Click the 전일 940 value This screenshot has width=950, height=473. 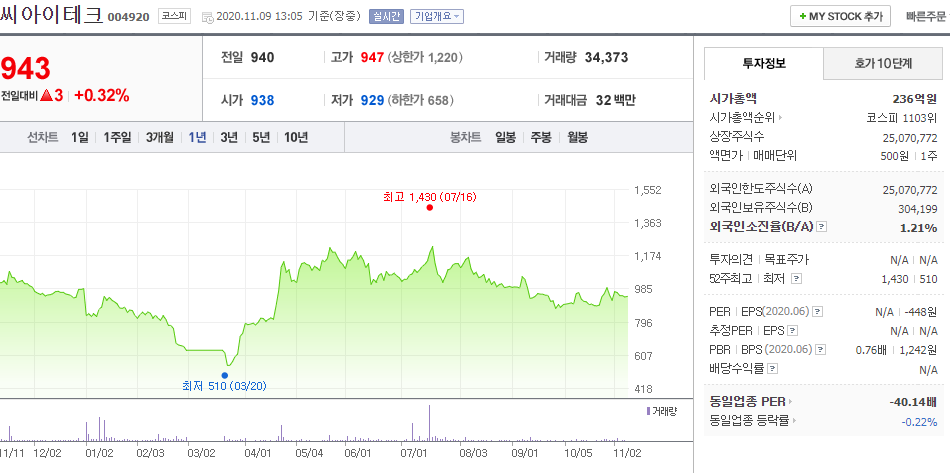coord(262,58)
